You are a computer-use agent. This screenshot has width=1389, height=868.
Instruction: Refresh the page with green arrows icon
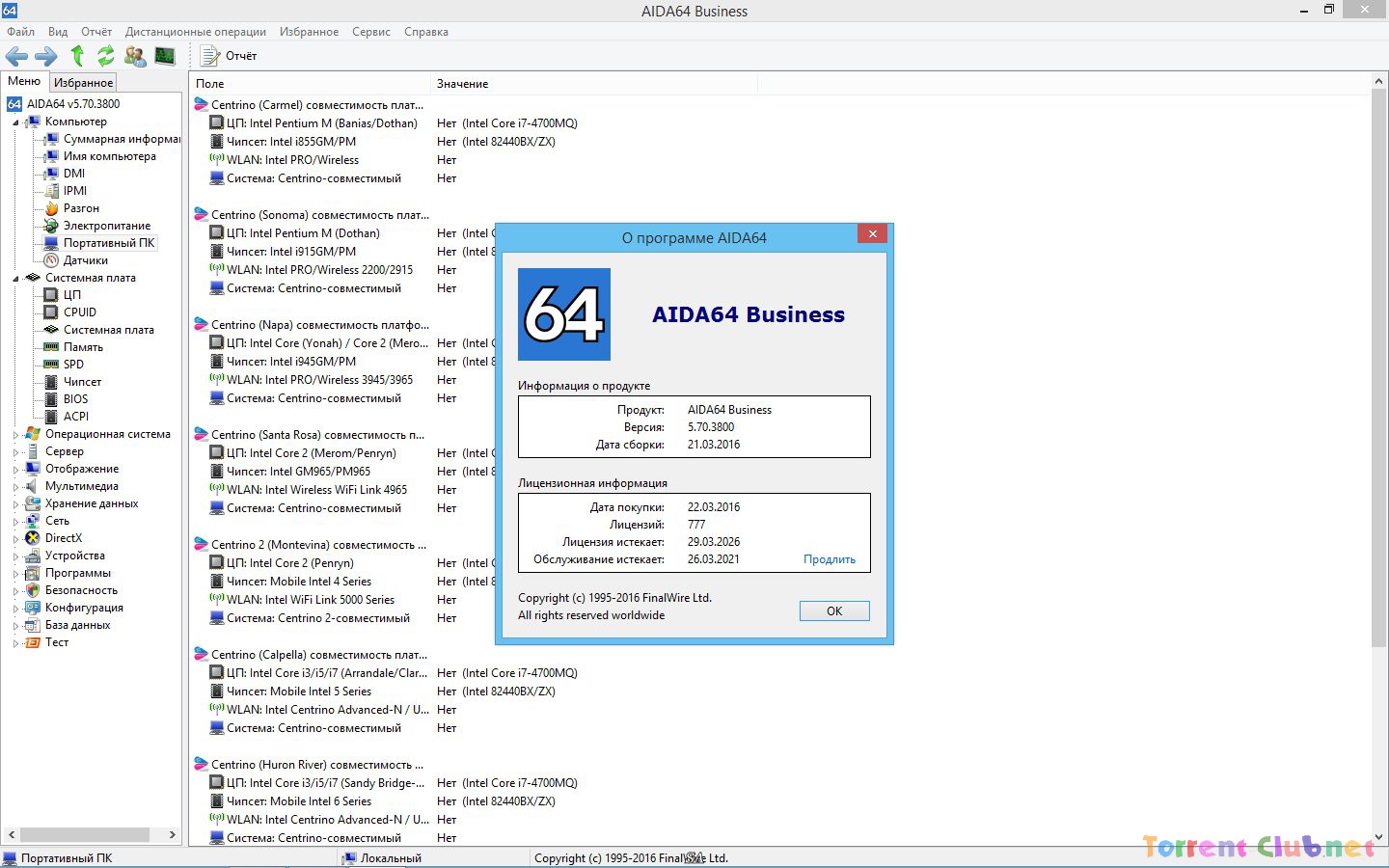tap(106, 56)
